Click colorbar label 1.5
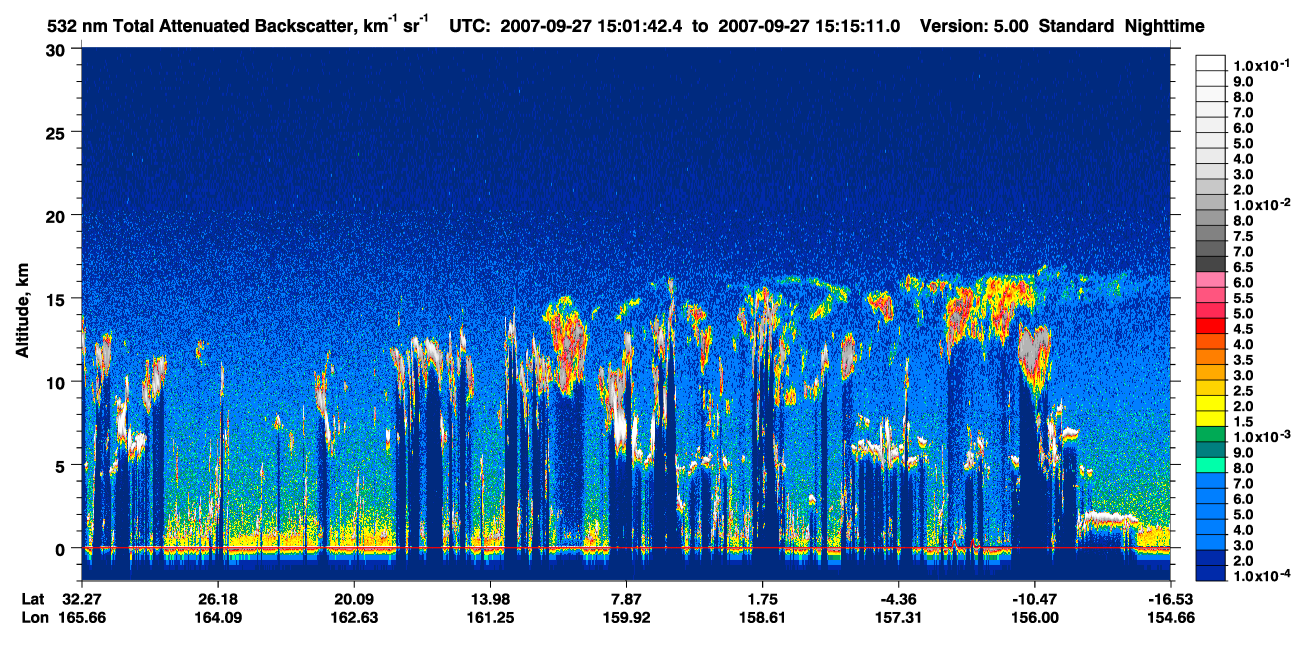This screenshot has height=667, width=1300. [x=1243, y=422]
